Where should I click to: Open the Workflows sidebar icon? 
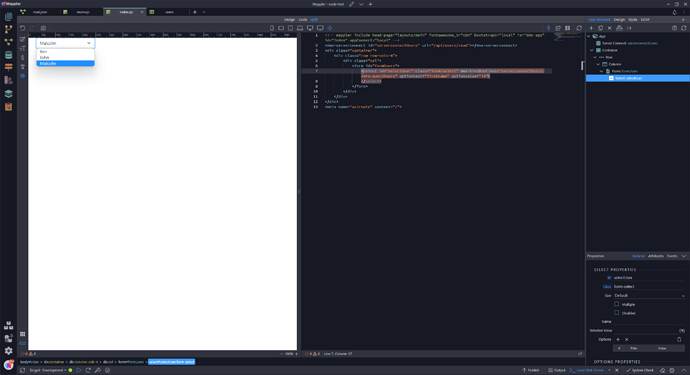click(8, 42)
